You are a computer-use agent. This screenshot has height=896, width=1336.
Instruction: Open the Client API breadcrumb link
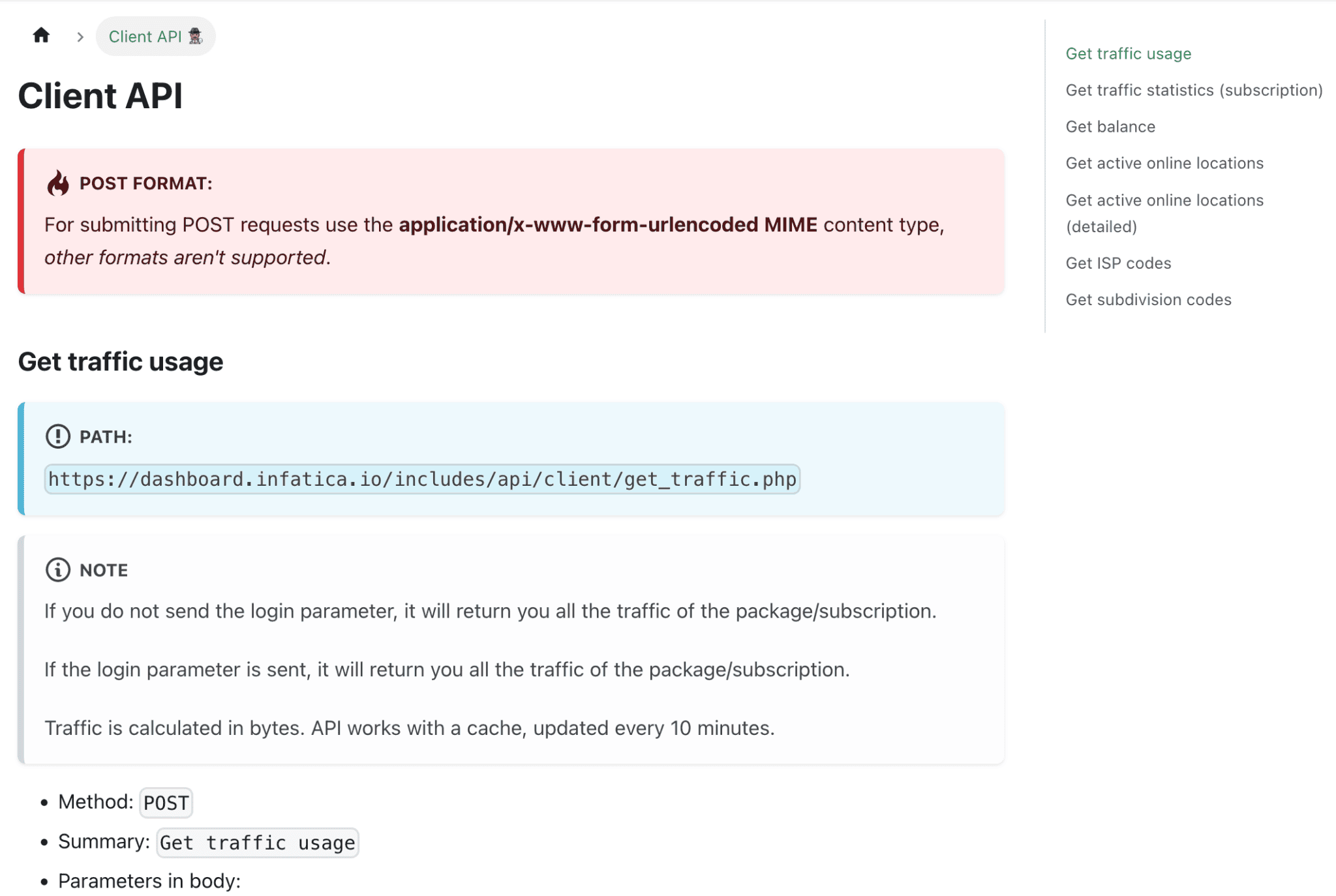[x=146, y=37]
